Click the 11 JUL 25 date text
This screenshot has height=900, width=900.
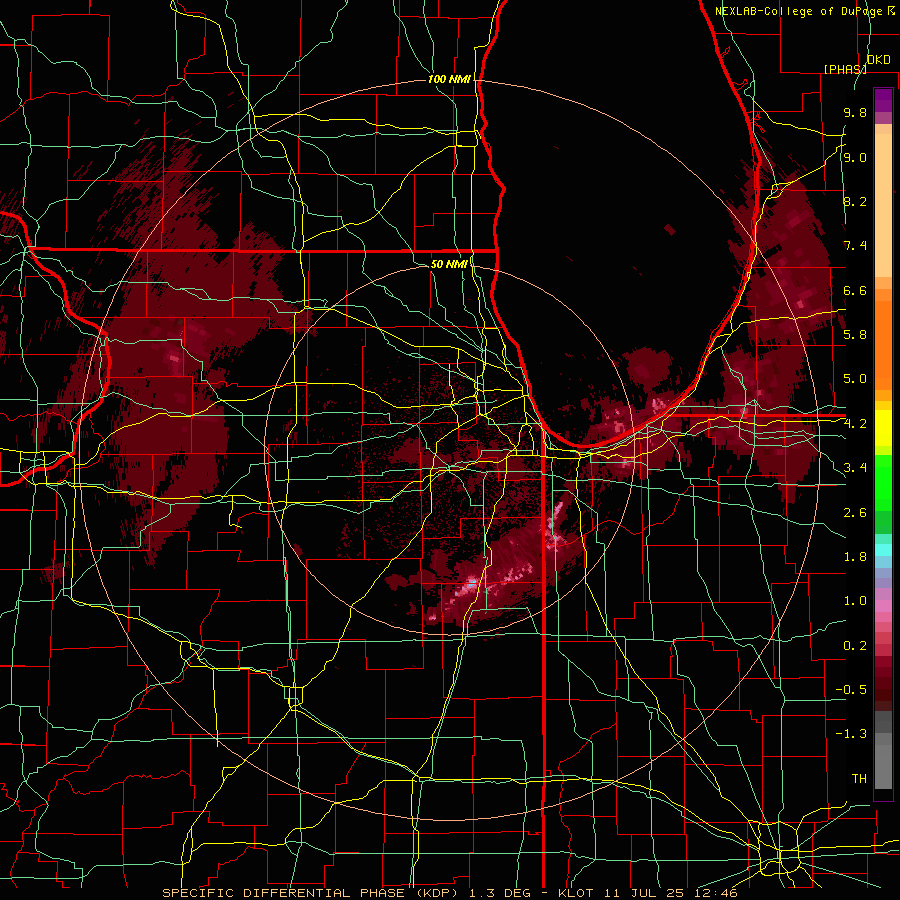click(646, 893)
